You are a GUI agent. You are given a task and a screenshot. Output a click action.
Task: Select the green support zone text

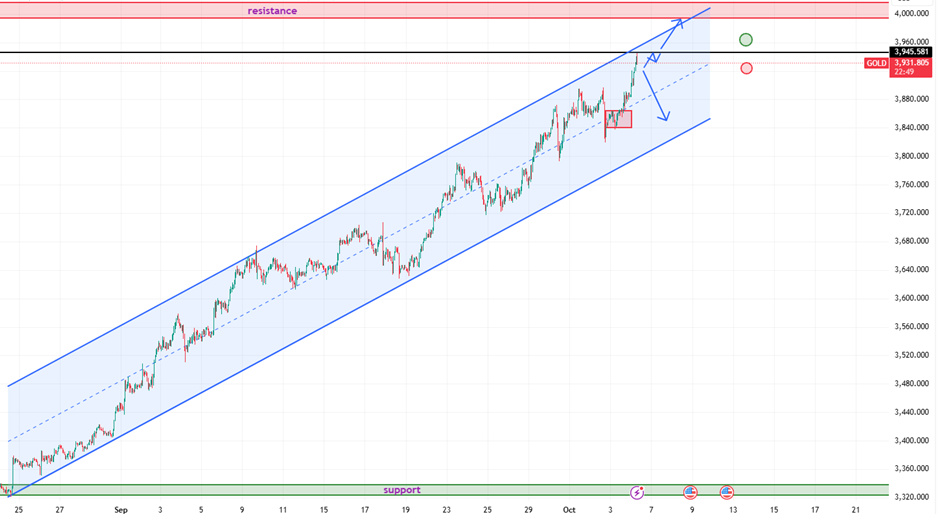coord(401,490)
